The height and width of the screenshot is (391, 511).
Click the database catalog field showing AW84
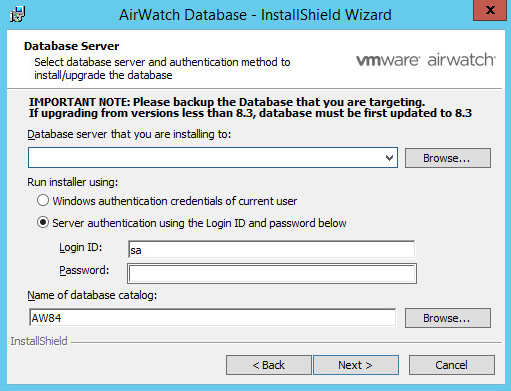(x=213, y=318)
